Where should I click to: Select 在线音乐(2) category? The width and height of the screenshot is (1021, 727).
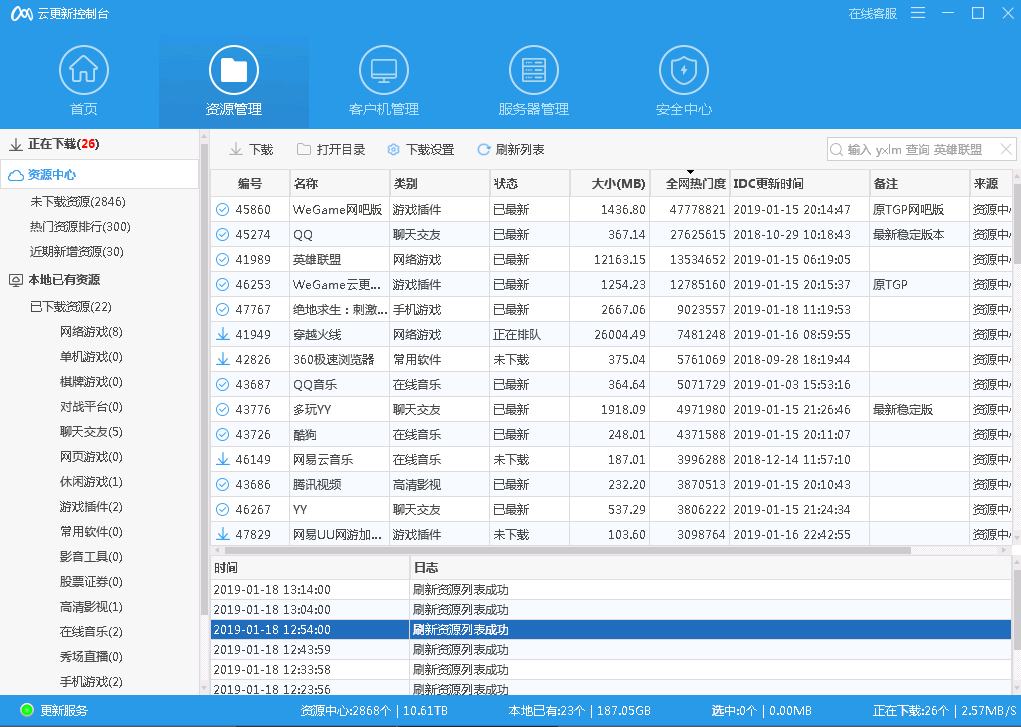(91, 631)
